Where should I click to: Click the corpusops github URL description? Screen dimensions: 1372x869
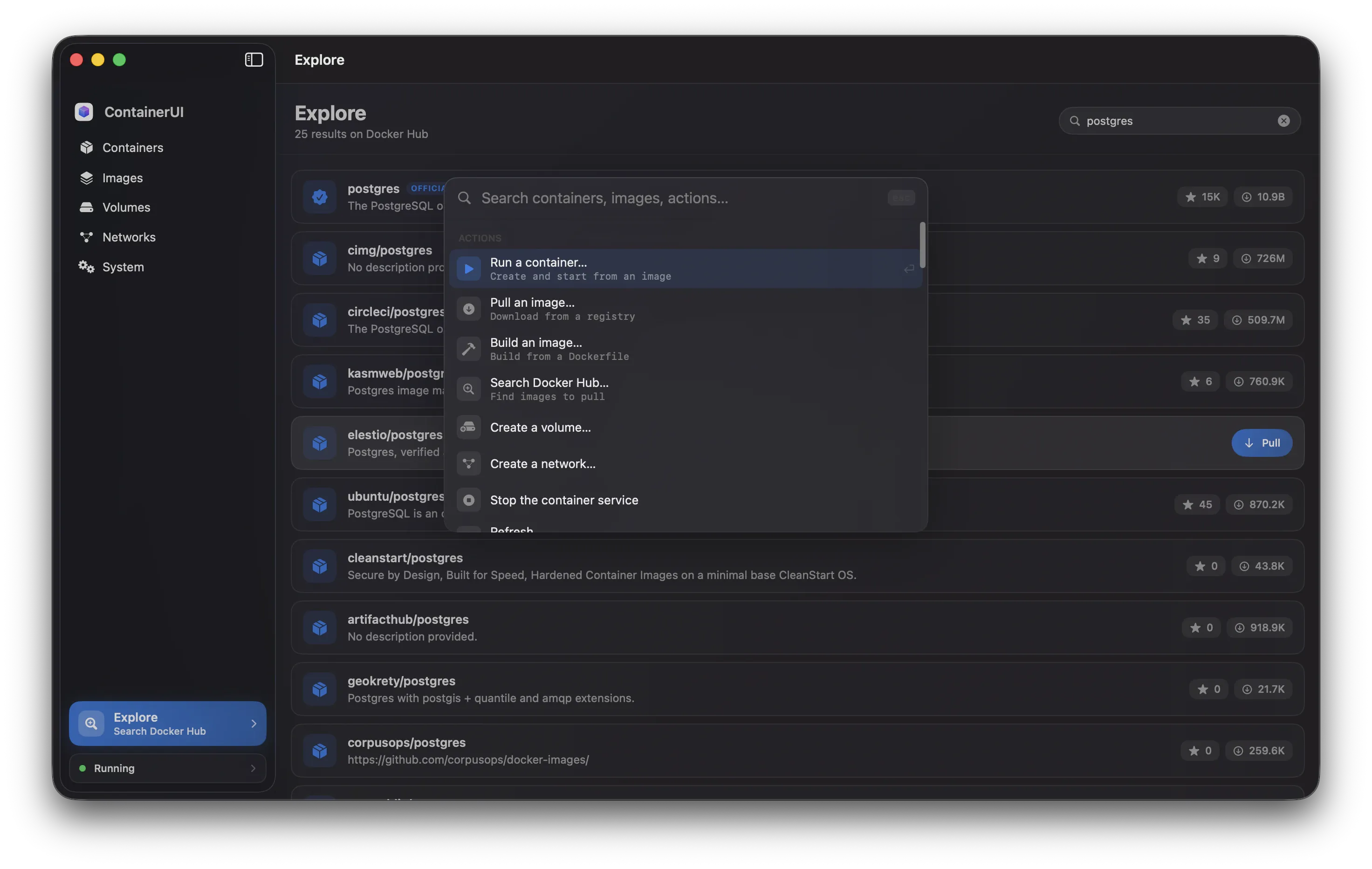tap(468, 759)
